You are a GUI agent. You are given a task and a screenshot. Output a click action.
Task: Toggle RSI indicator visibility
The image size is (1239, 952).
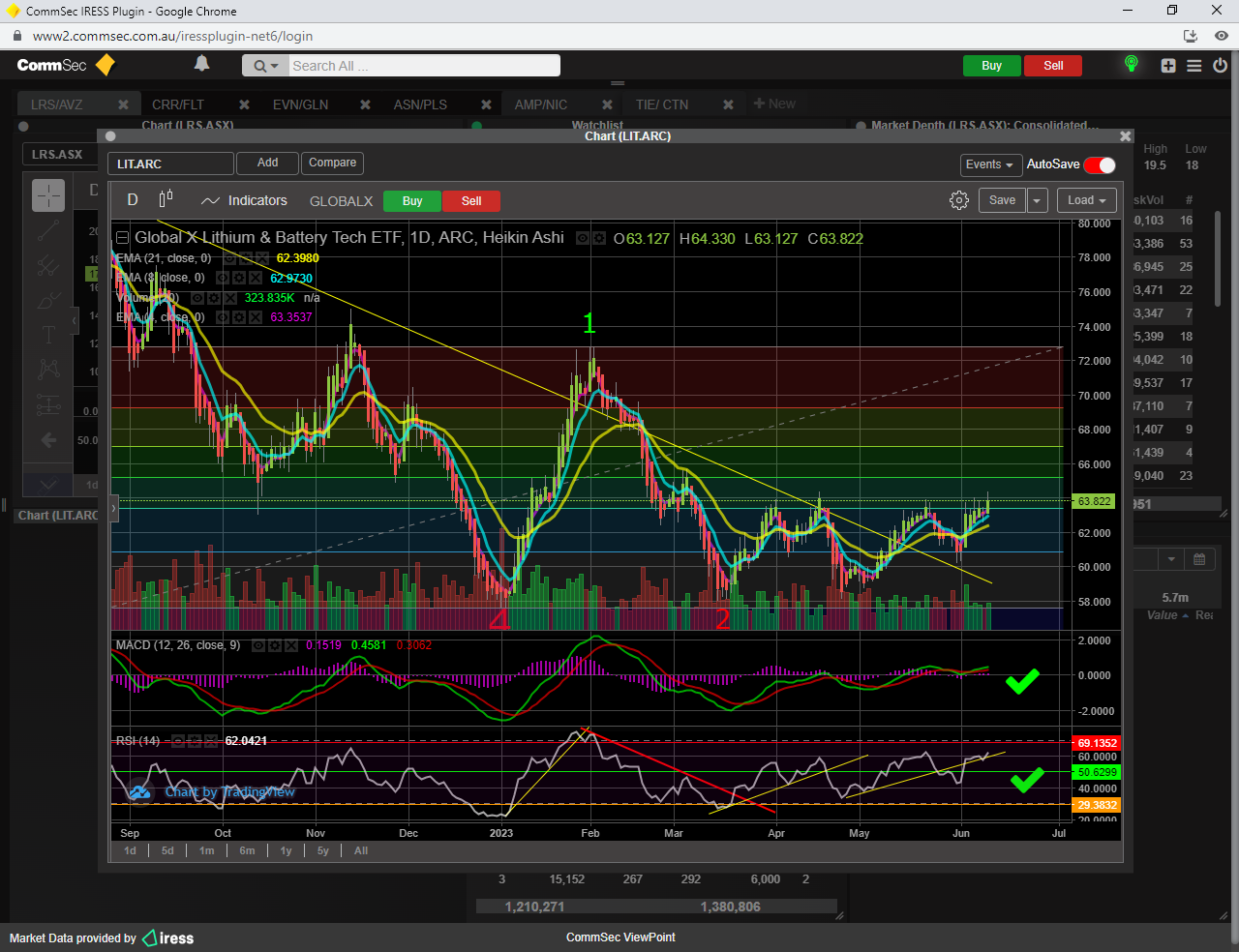tap(179, 741)
